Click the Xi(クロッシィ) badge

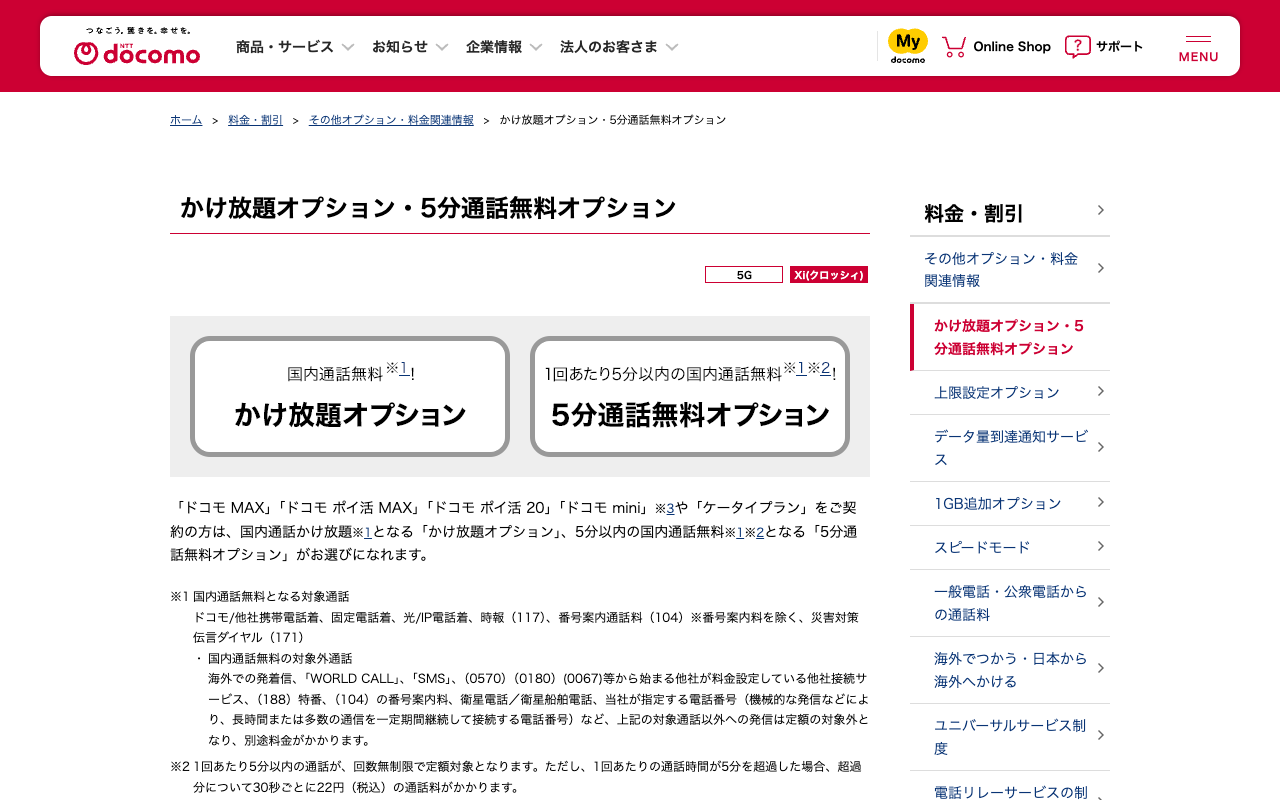[x=829, y=275]
